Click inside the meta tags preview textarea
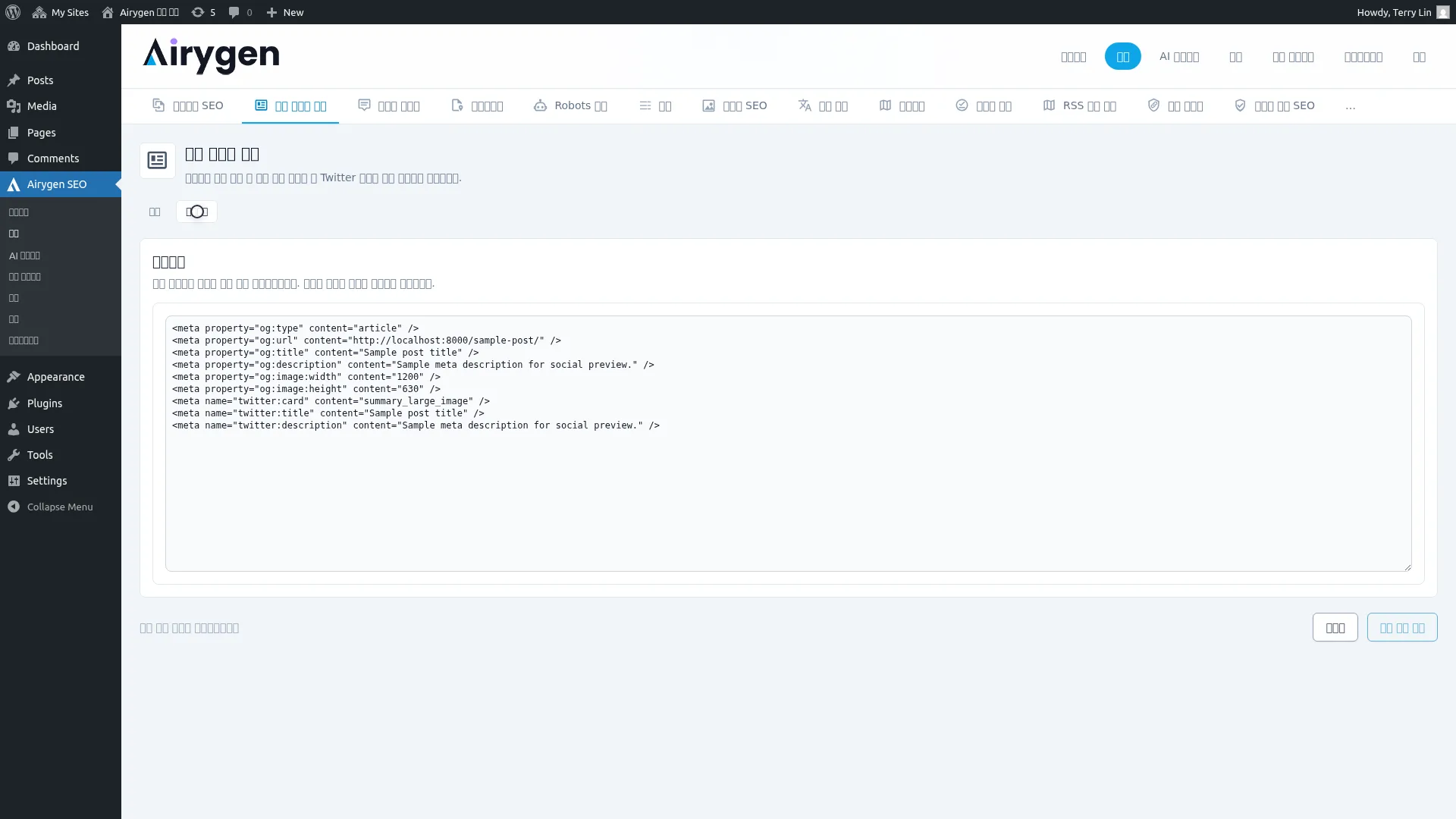 [789, 444]
